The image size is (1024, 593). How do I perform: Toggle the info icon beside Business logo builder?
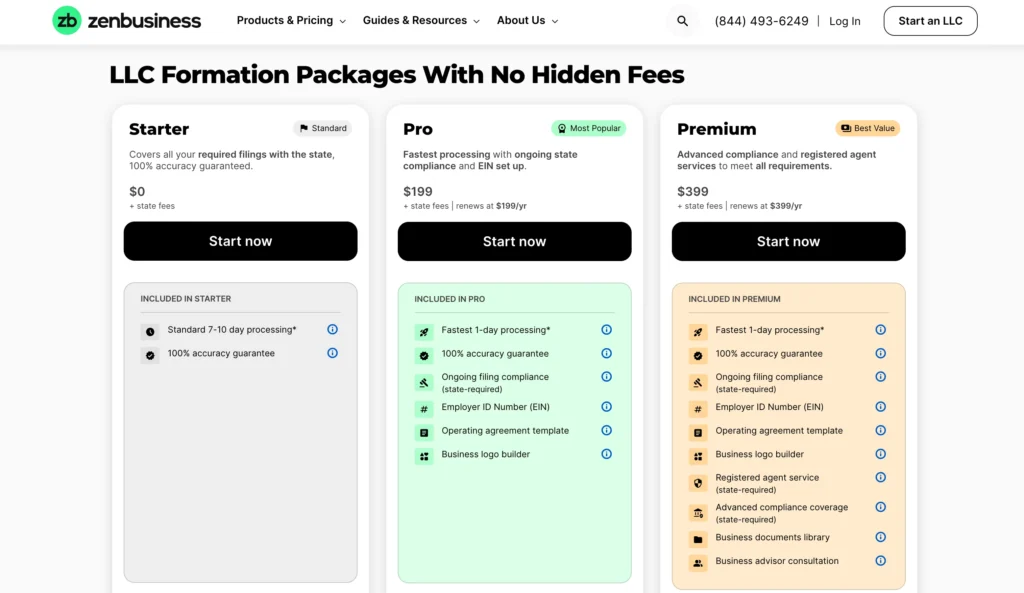[606, 454]
